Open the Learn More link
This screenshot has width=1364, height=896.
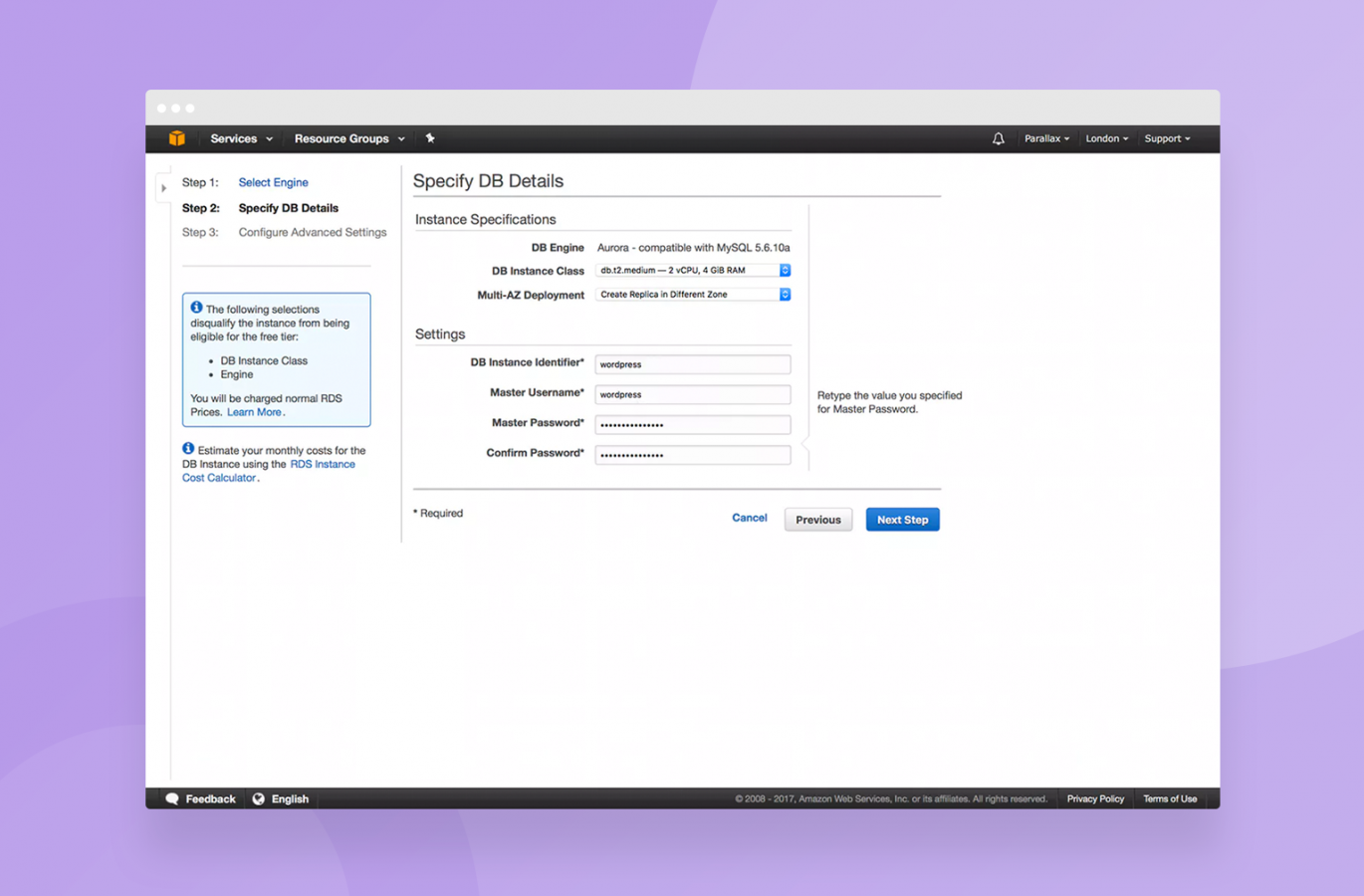(x=254, y=412)
